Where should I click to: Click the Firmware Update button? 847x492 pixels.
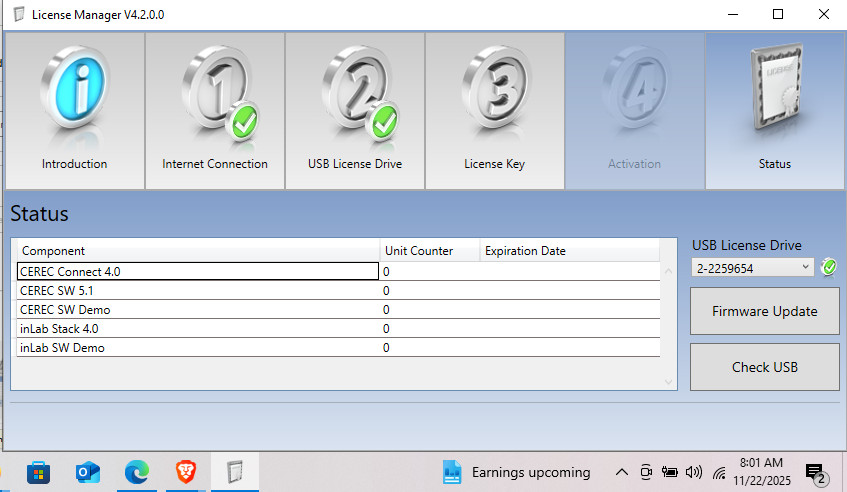[x=764, y=311]
